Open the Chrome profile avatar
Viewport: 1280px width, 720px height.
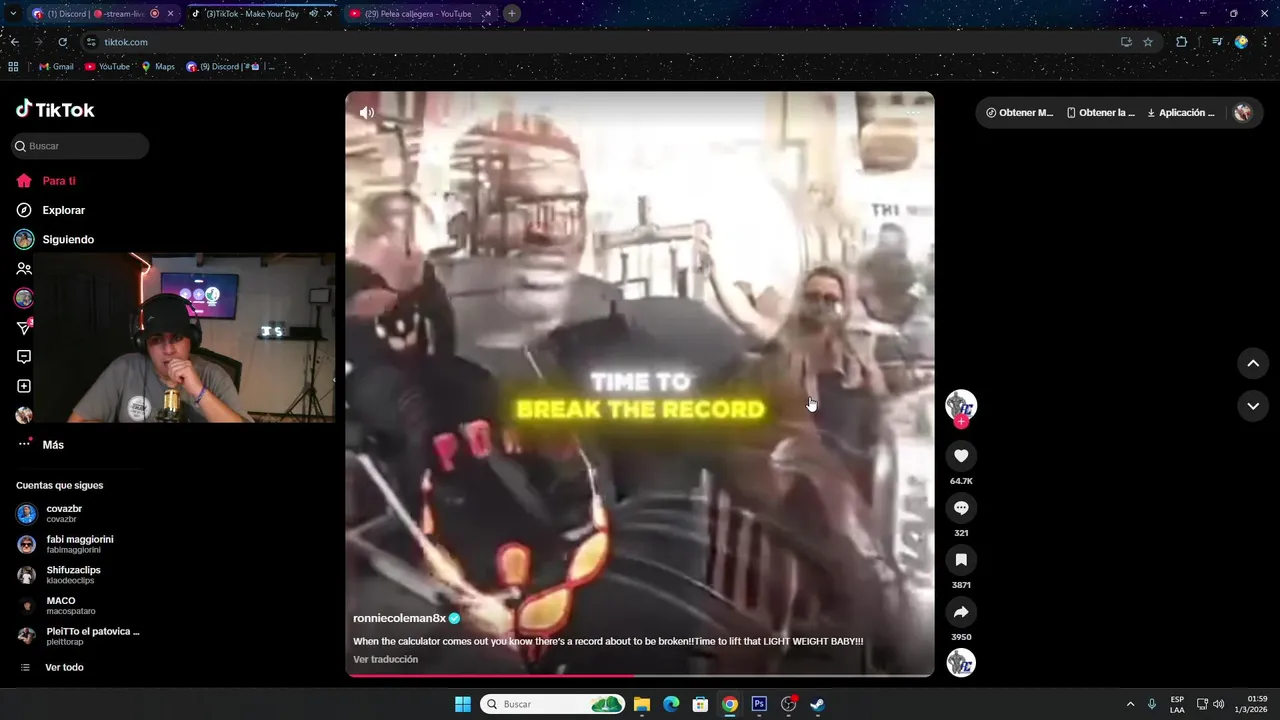coord(1242,42)
